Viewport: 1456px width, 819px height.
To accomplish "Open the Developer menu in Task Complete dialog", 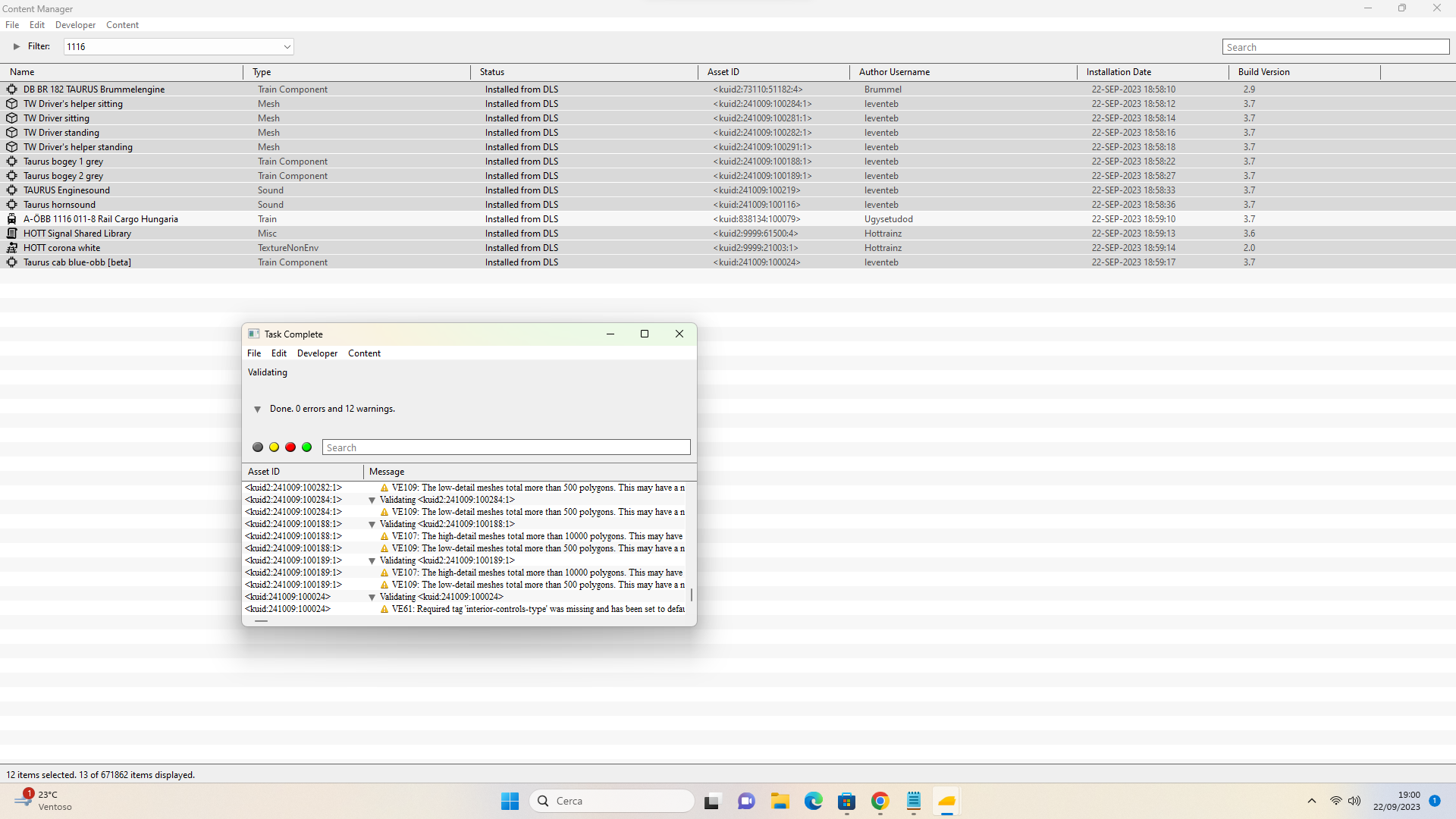I will [317, 353].
